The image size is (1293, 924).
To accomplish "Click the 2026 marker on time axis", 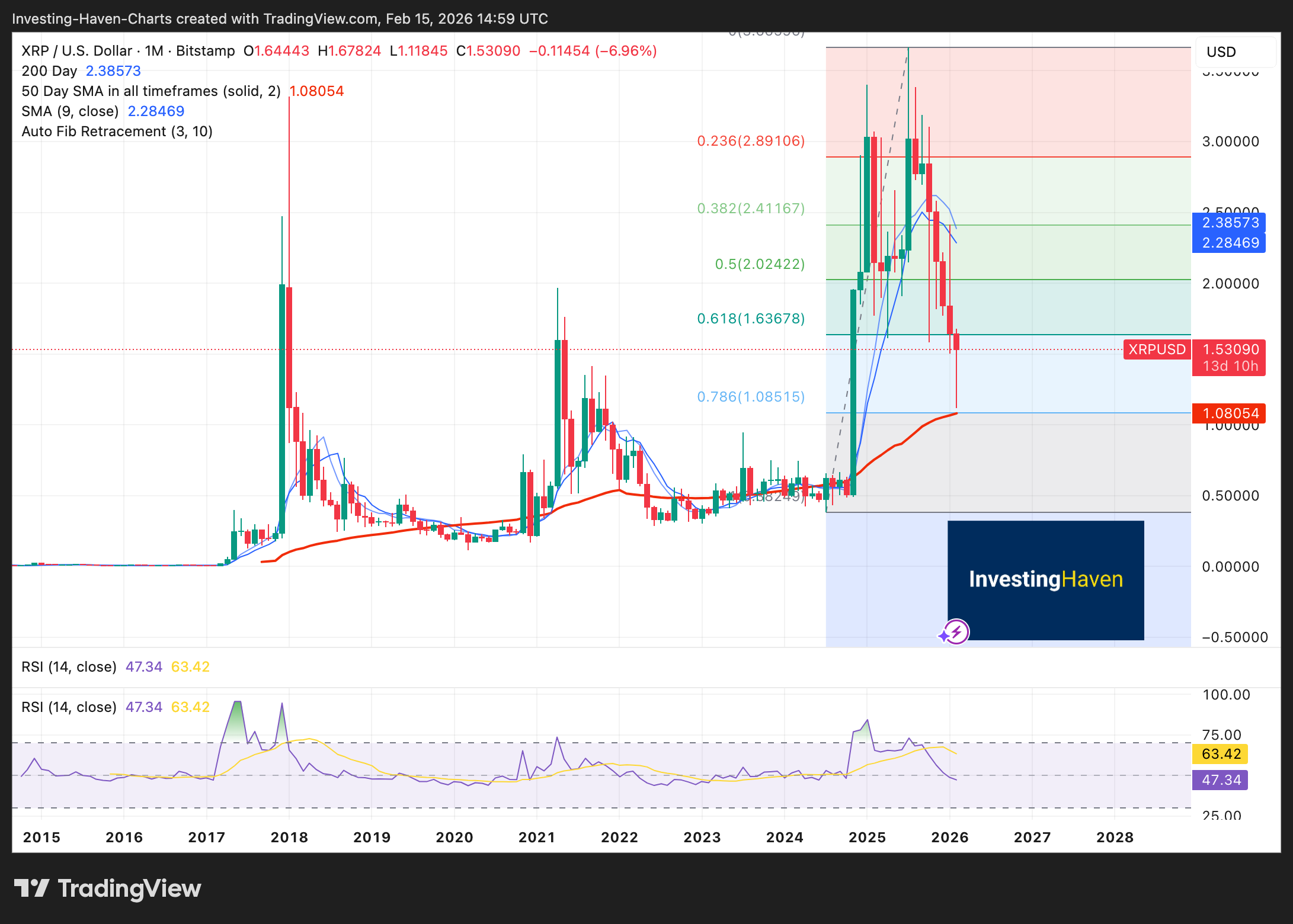I will click(949, 838).
